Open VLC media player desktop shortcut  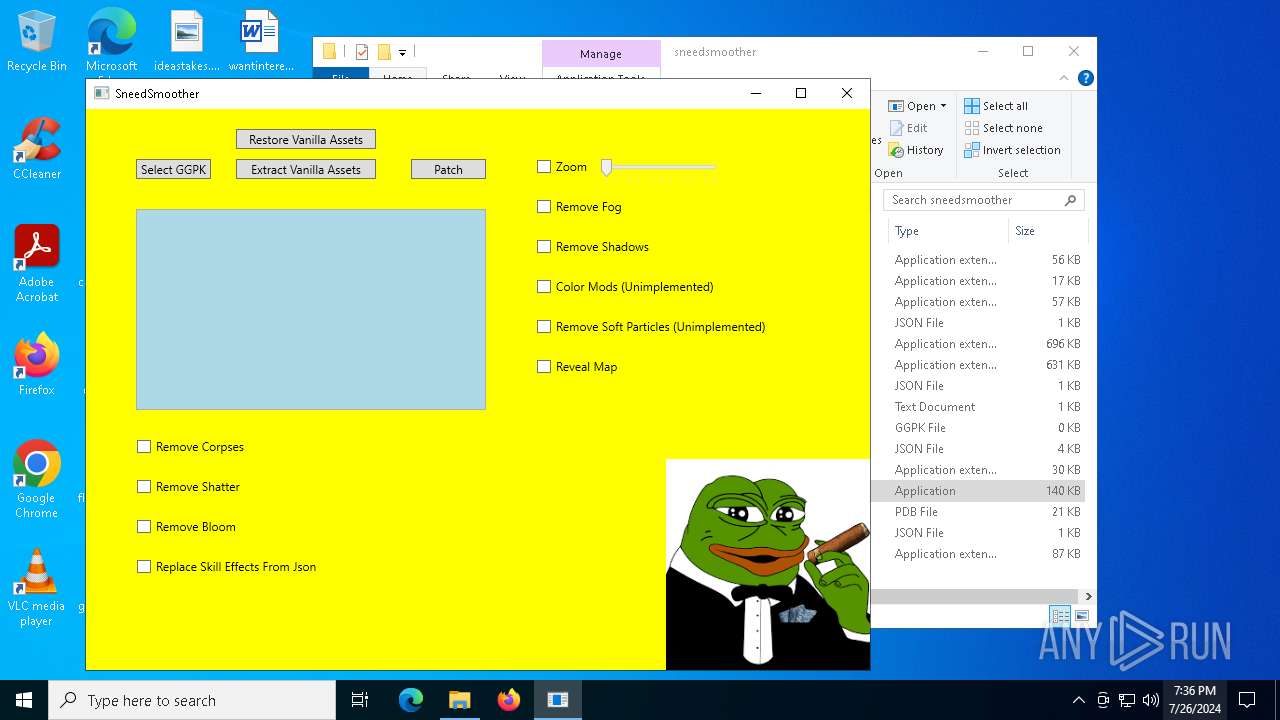[37, 587]
